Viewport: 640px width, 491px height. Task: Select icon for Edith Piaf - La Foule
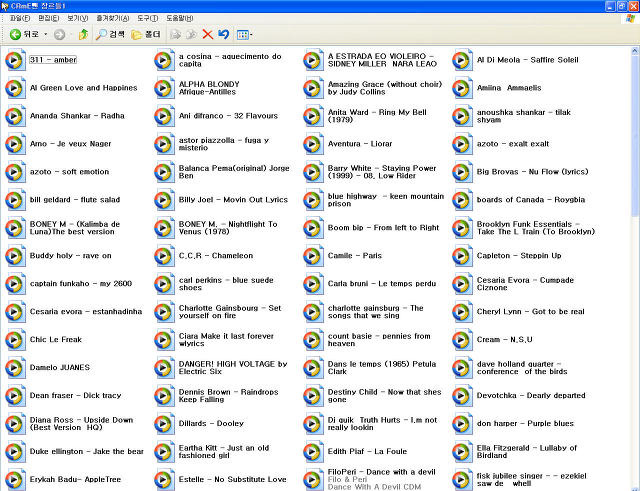(313, 452)
